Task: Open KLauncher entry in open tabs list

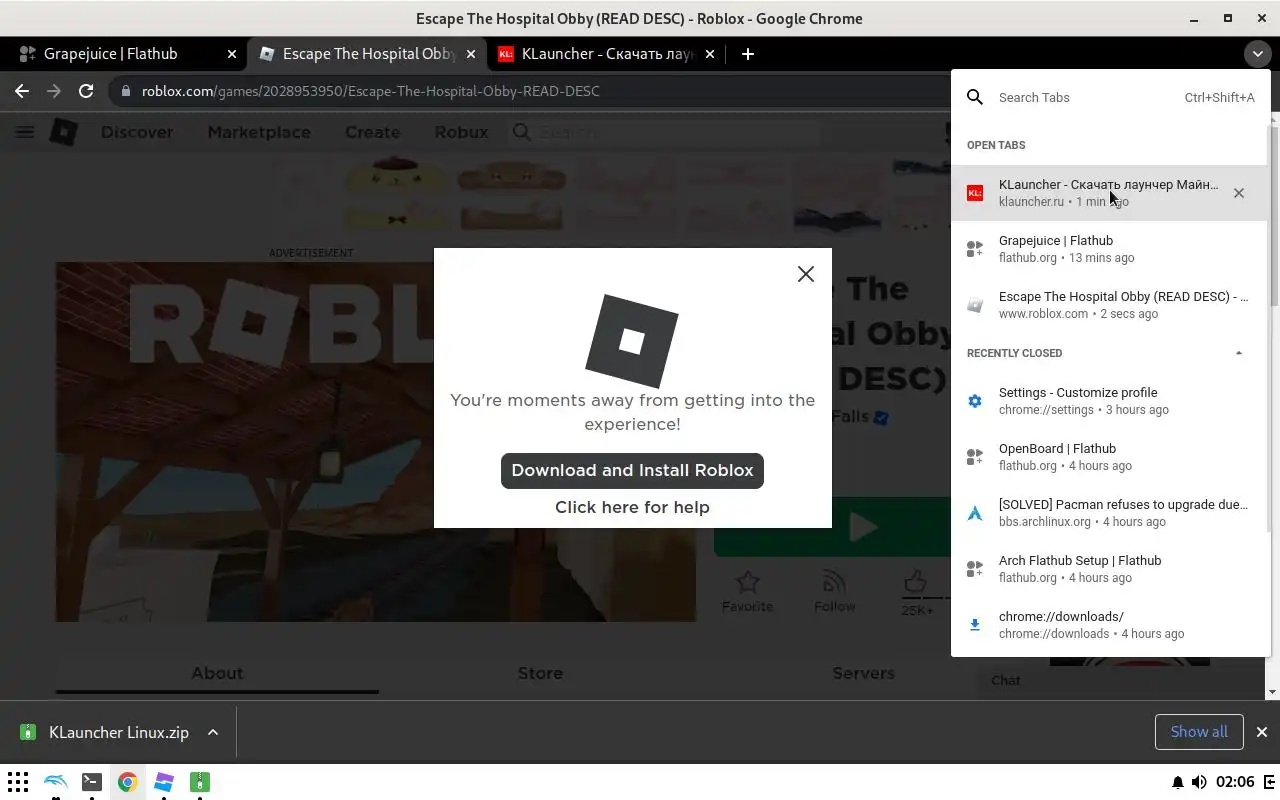Action: (x=1109, y=193)
